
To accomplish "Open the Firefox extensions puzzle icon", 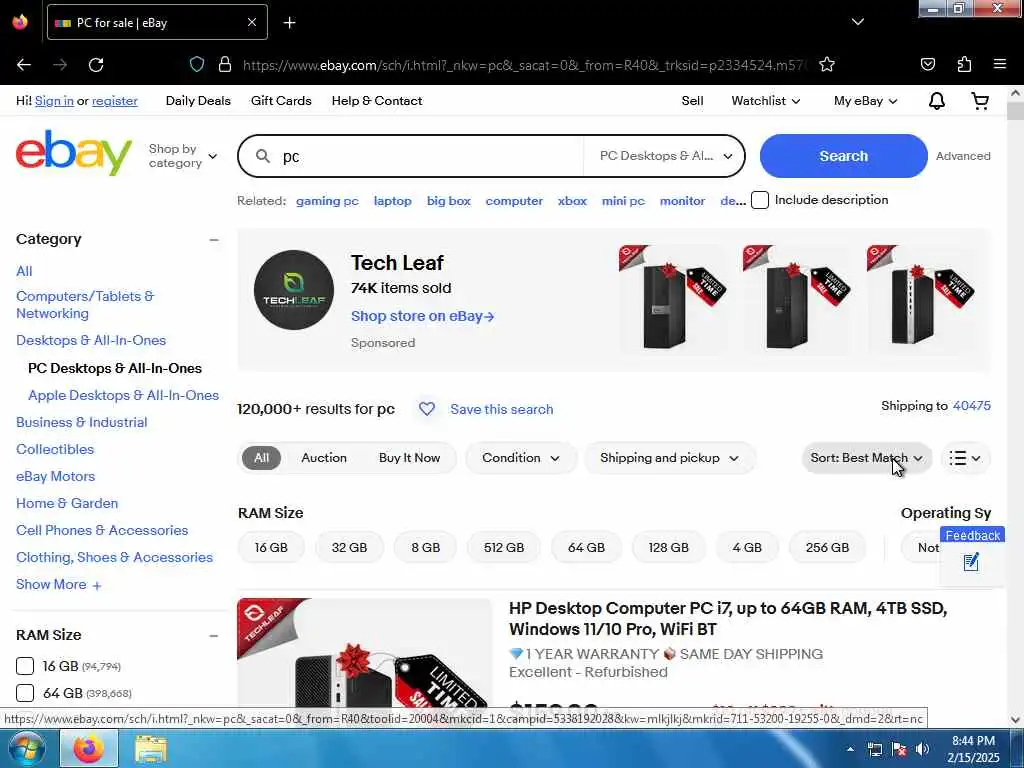I will tap(964, 65).
